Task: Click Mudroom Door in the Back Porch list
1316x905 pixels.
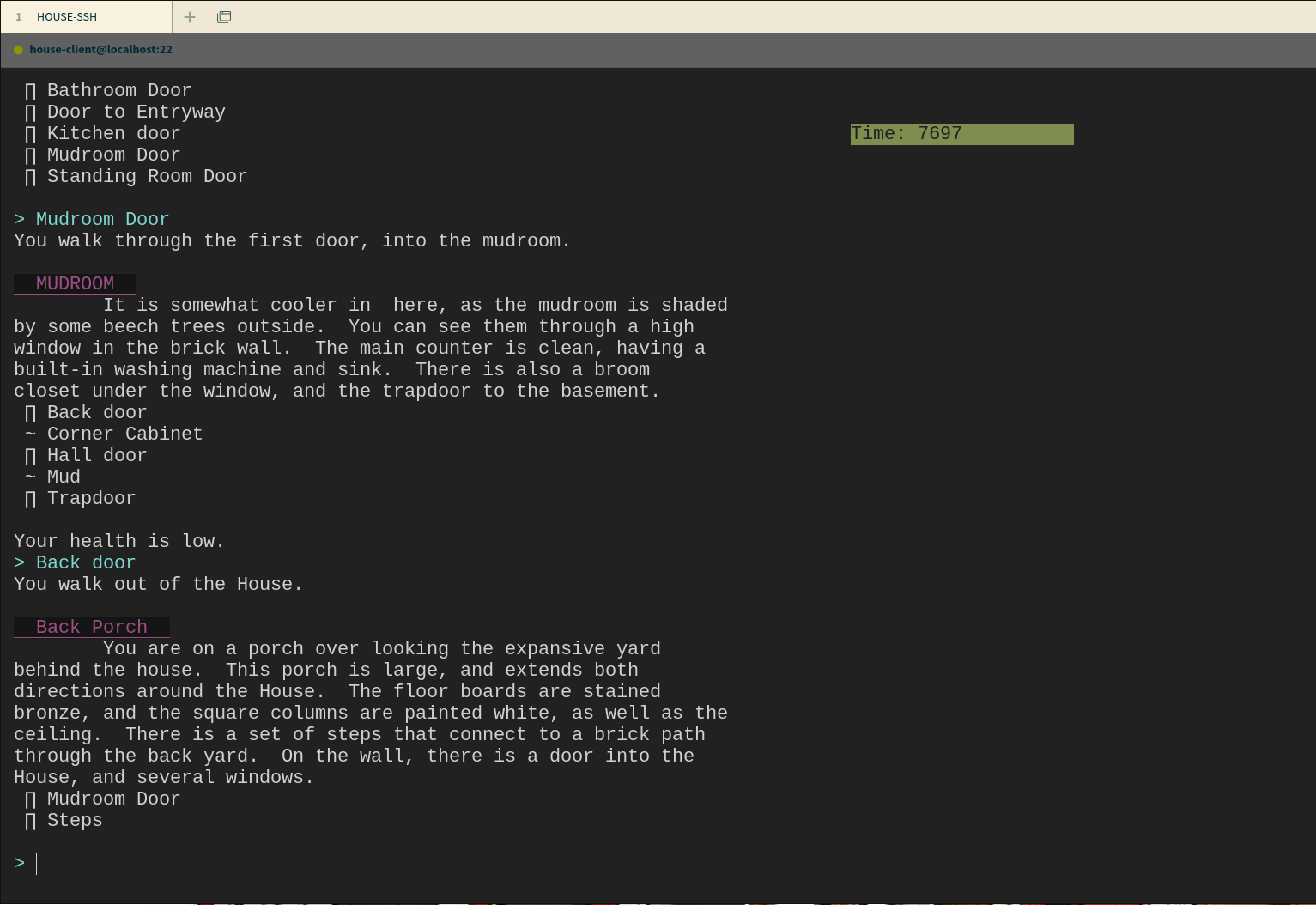Action: coord(113,799)
